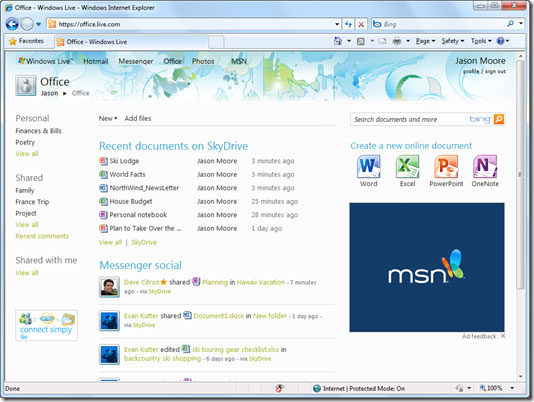Create a new Word online document
Image resolution: width=534 pixels, height=402 pixels.
[x=368, y=171]
